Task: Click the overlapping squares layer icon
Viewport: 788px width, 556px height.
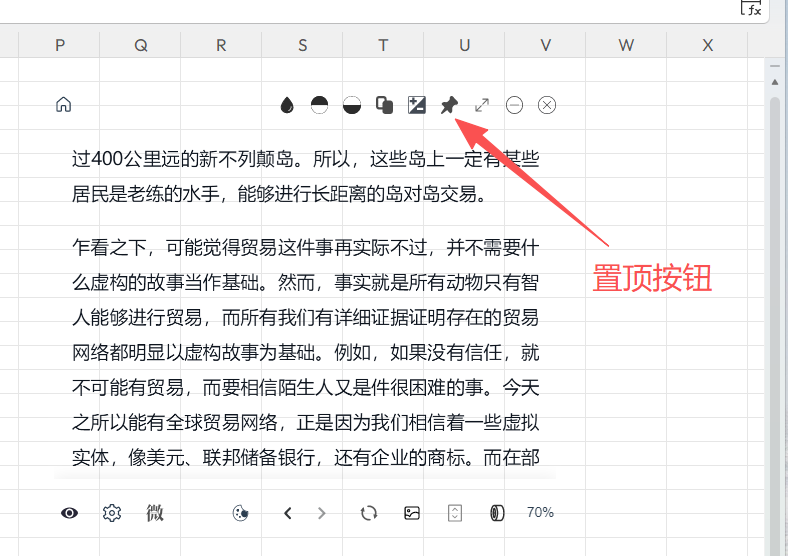Action: coord(384,105)
